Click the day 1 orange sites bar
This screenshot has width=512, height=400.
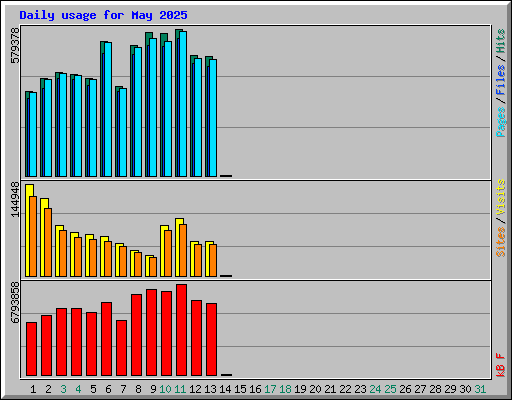coord(33,236)
